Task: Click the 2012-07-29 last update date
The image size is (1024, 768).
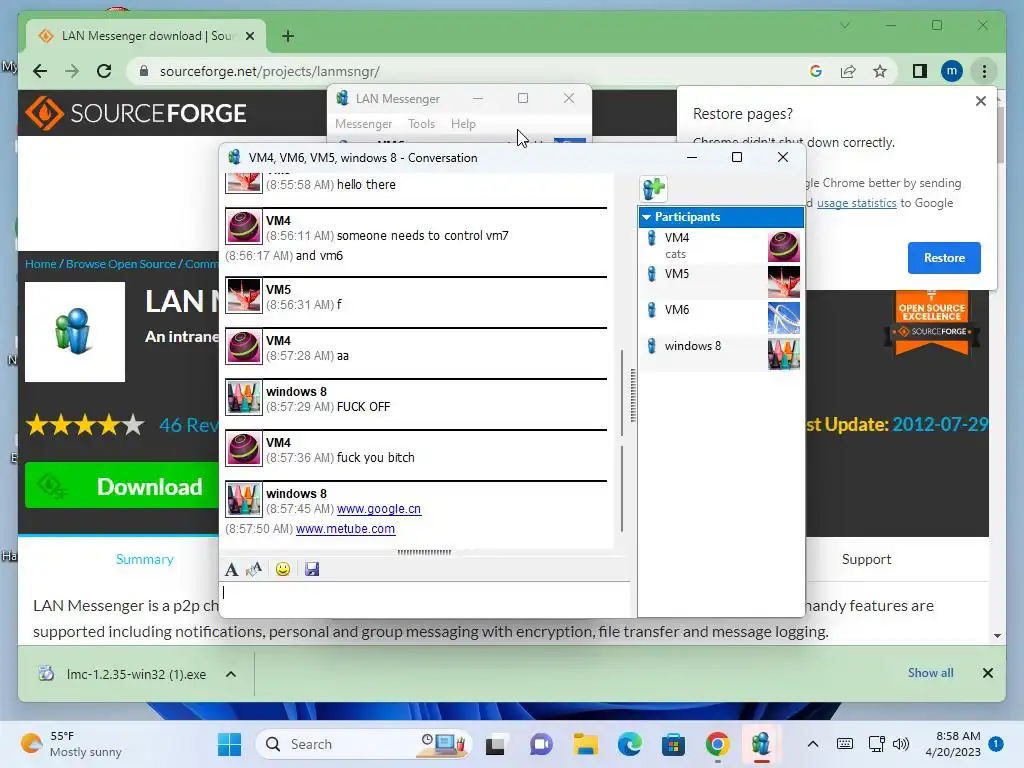Action: click(x=940, y=424)
